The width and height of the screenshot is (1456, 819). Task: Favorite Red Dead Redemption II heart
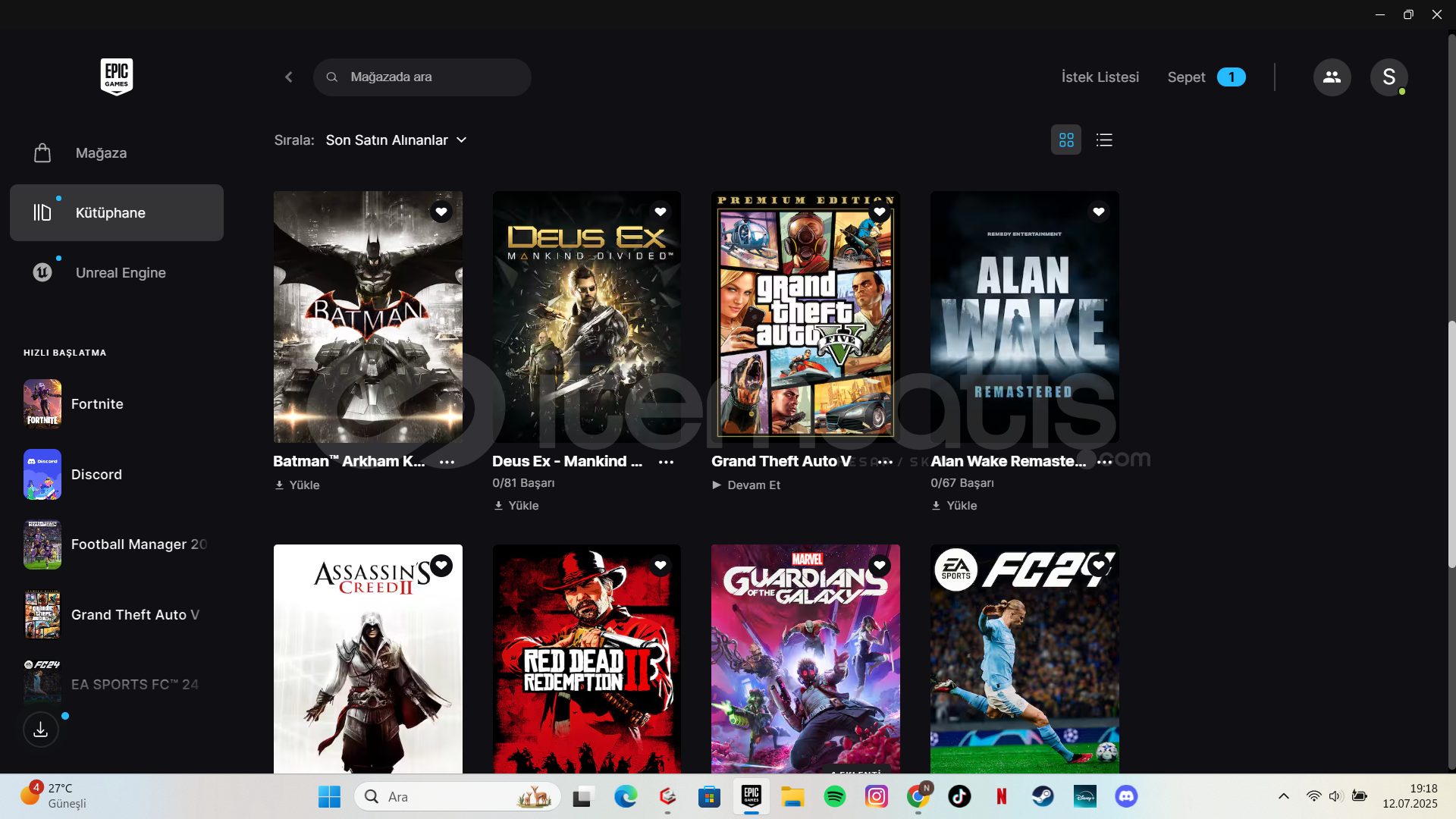(x=661, y=565)
